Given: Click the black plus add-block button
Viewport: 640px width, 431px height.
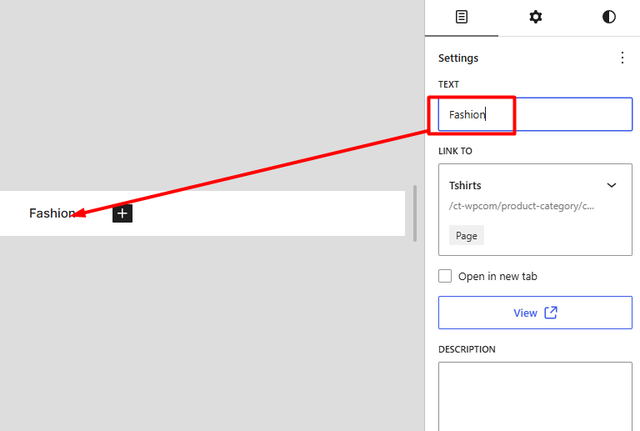Looking at the screenshot, I should click(122, 213).
